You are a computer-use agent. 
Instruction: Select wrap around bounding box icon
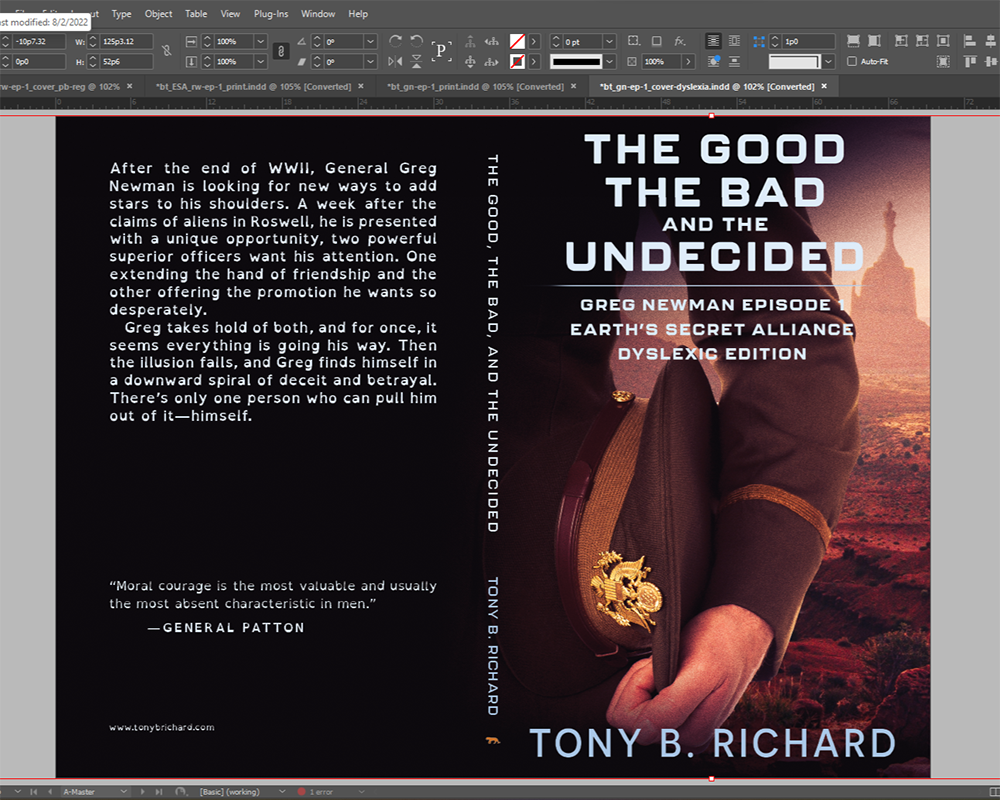[x=735, y=41]
